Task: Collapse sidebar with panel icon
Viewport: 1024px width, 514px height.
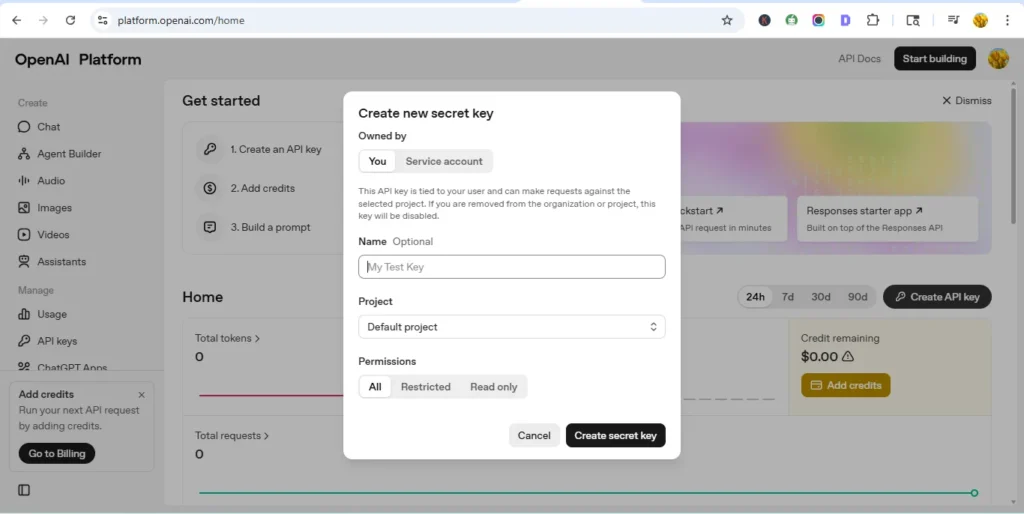Action: click(x=24, y=490)
